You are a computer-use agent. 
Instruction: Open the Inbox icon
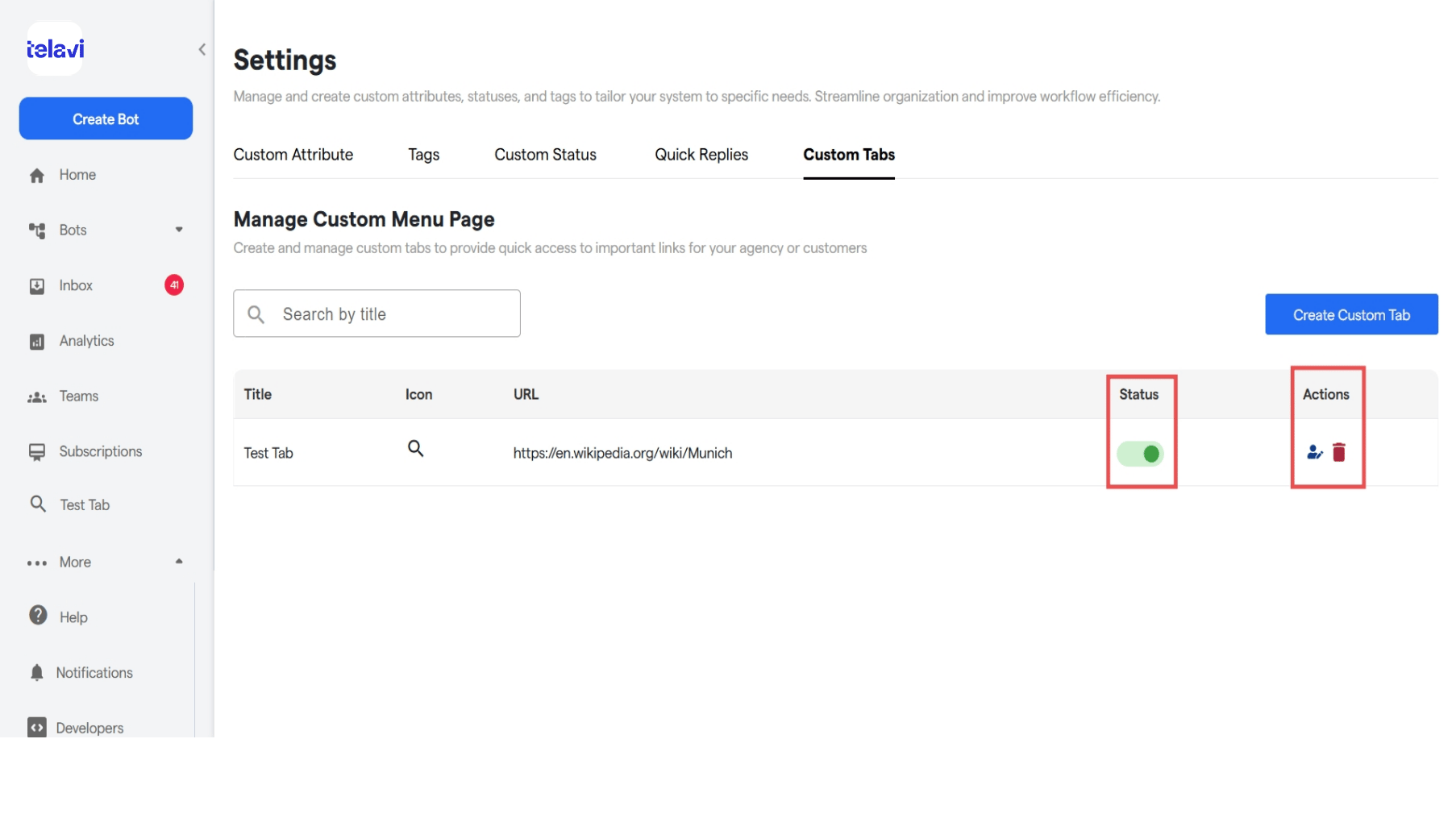pyautogui.click(x=37, y=286)
